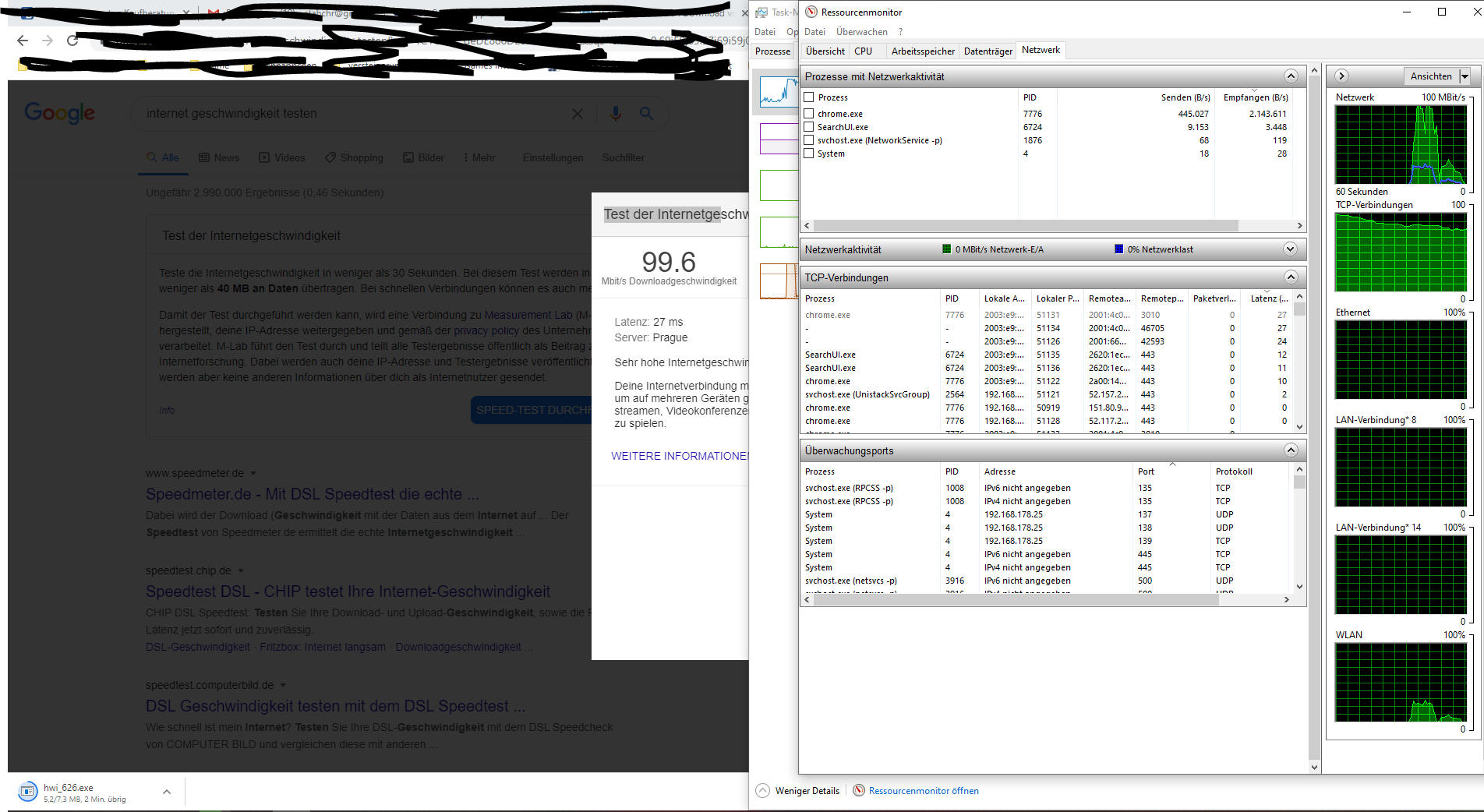Tick the SearchUI.exe process checkbox
Screen dimensions: 1484x812
(x=809, y=127)
